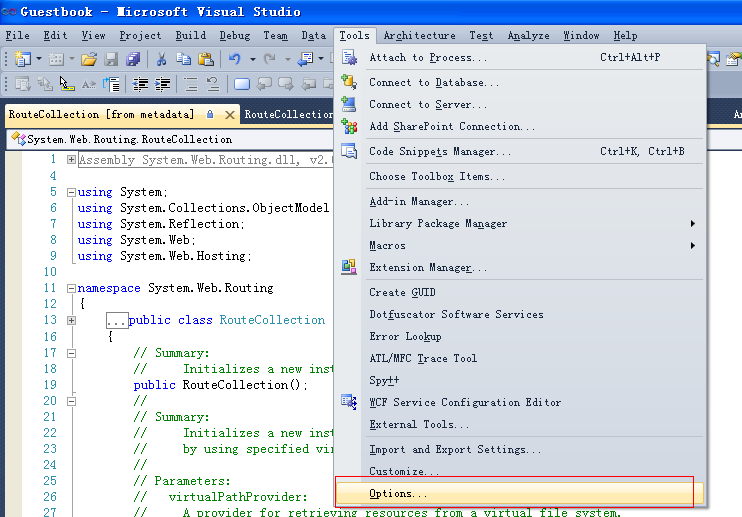The width and height of the screenshot is (742, 517).
Task: Click the WCF Service Configuration Editor icon
Action: pos(349,402)
